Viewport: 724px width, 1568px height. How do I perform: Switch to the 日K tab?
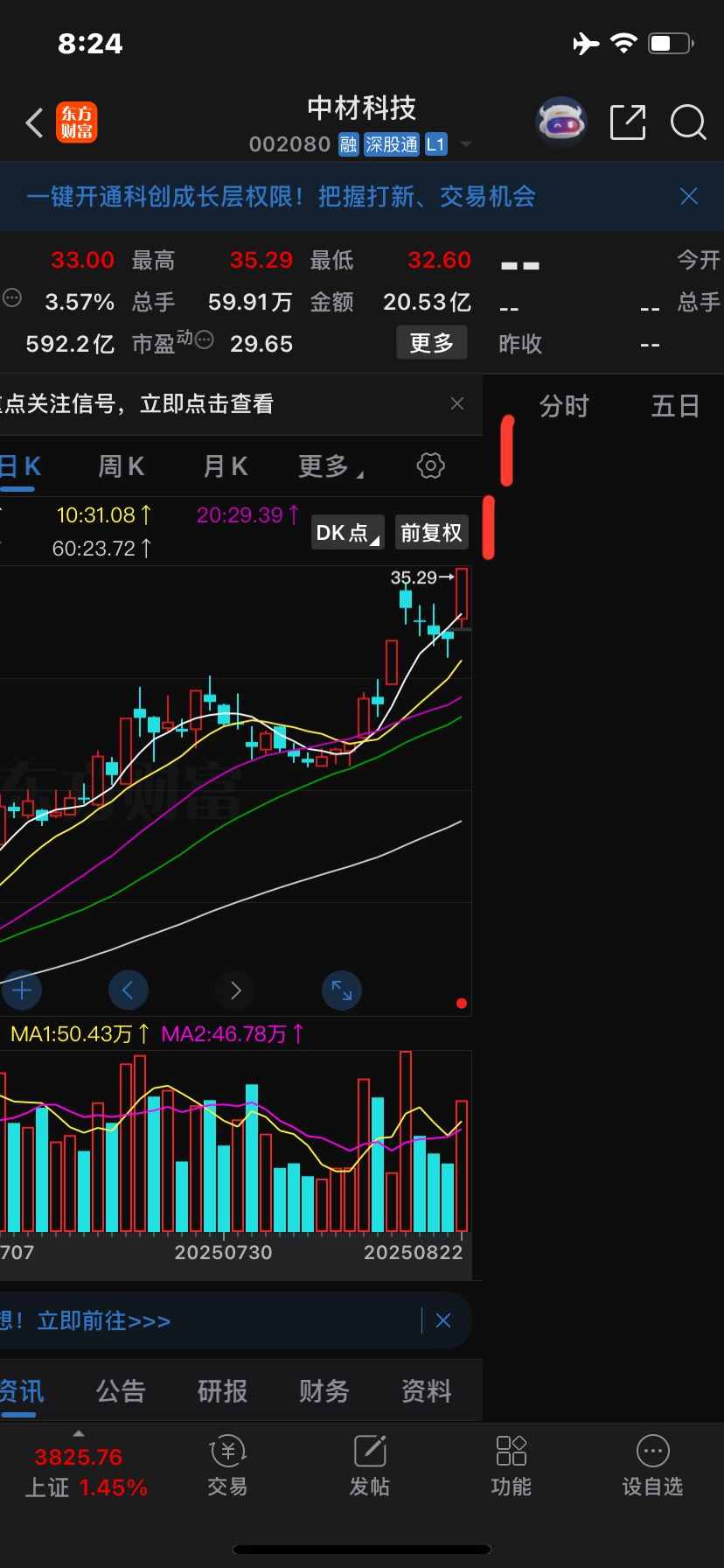pos(20,466)
